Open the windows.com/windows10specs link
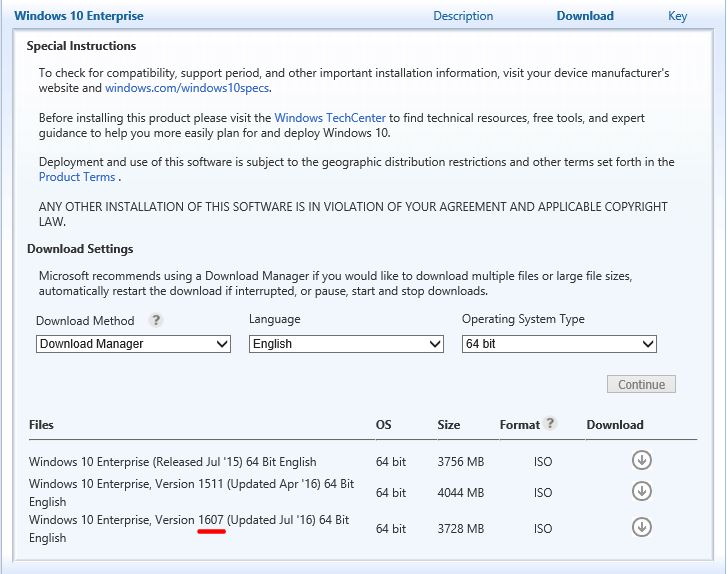This screenshot has width=727, height=574. point(187,88)
